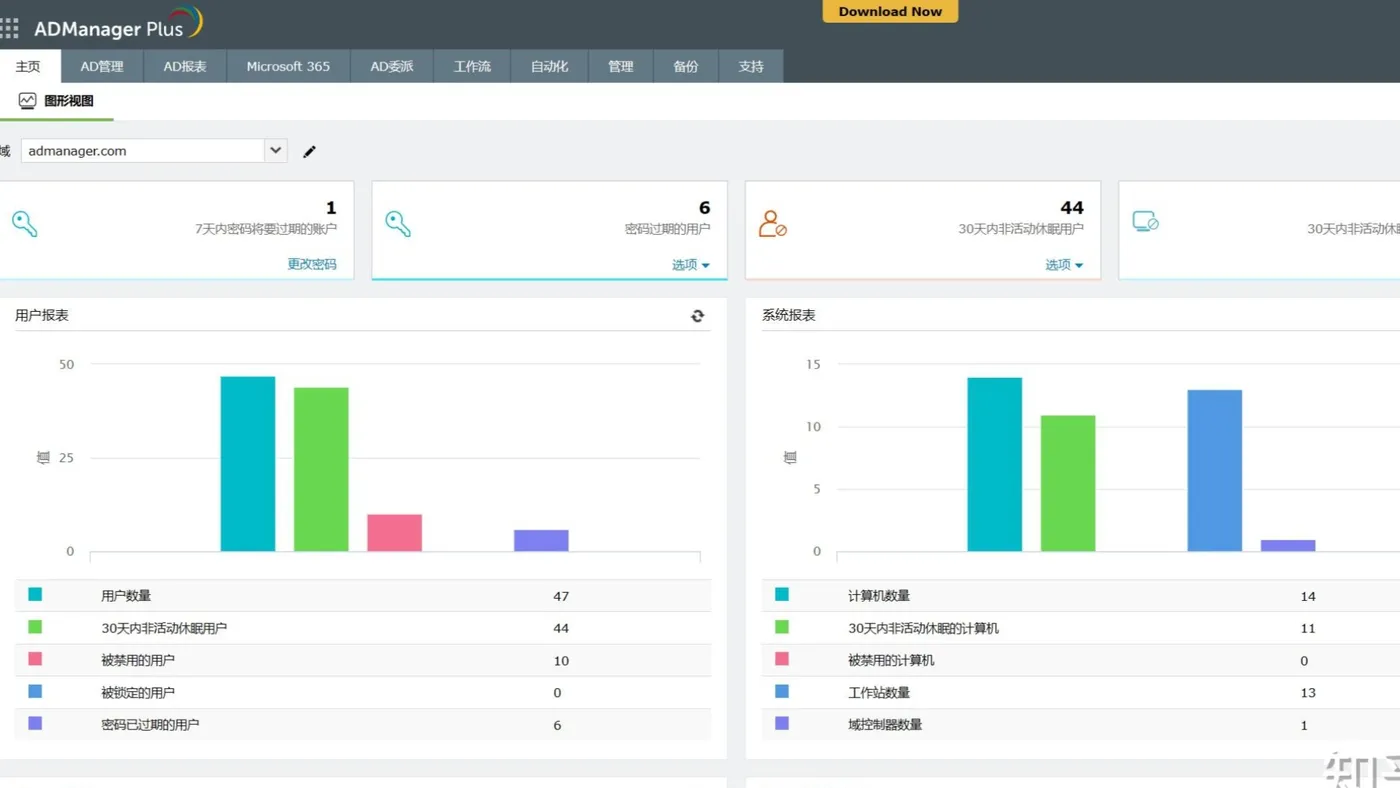Screen dimensions: 1400x788
Task: Open the Microsoft 365 tab
Action: point(288,66)
